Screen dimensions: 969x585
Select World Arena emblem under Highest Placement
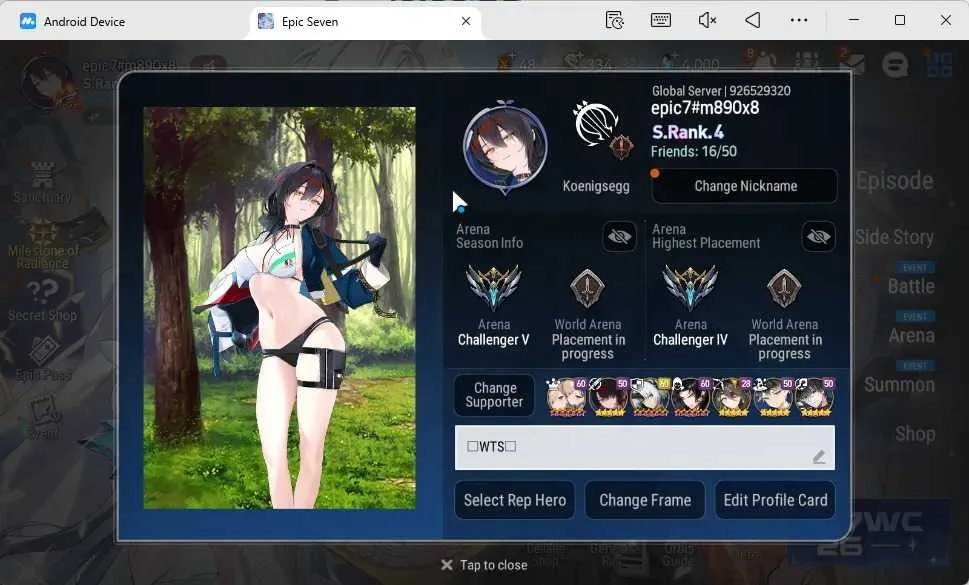click(784, 288)
